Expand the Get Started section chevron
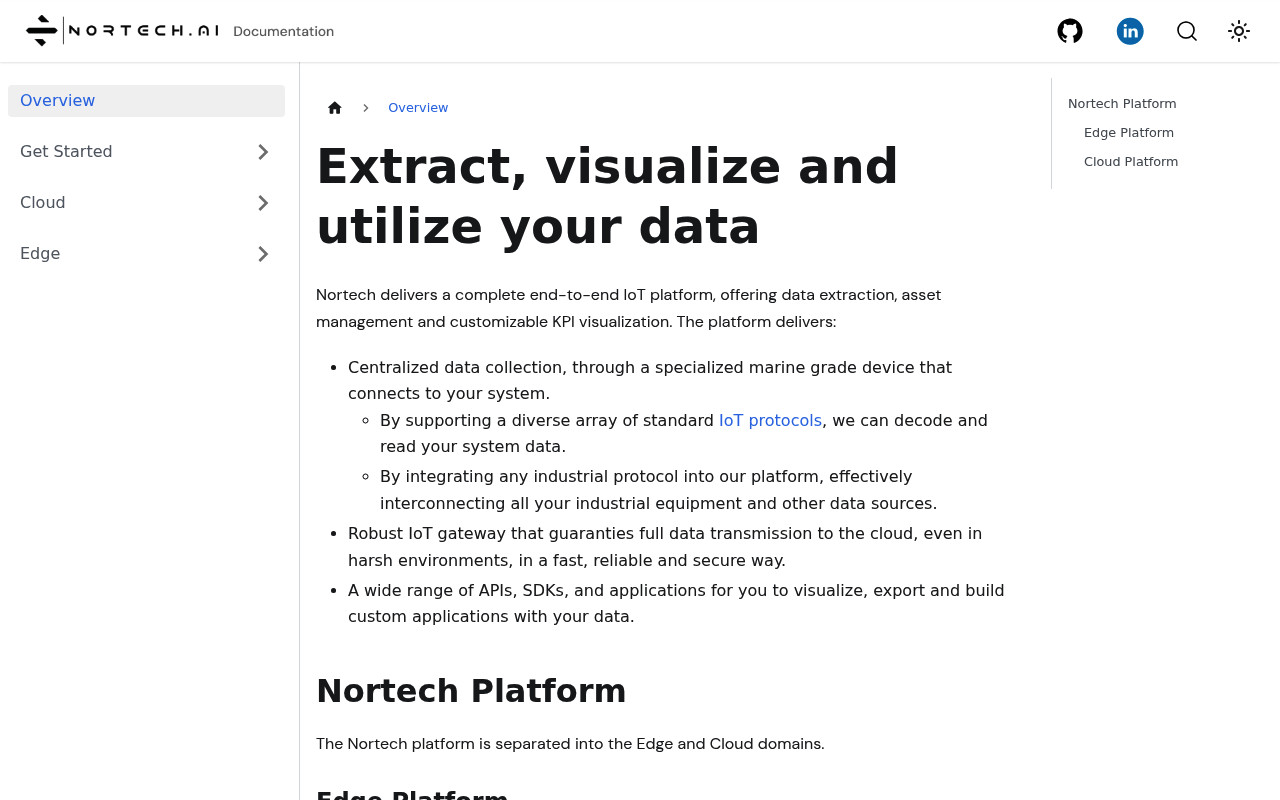The image size is (1280, 800). pyautogui.click(x=263, y=152)
